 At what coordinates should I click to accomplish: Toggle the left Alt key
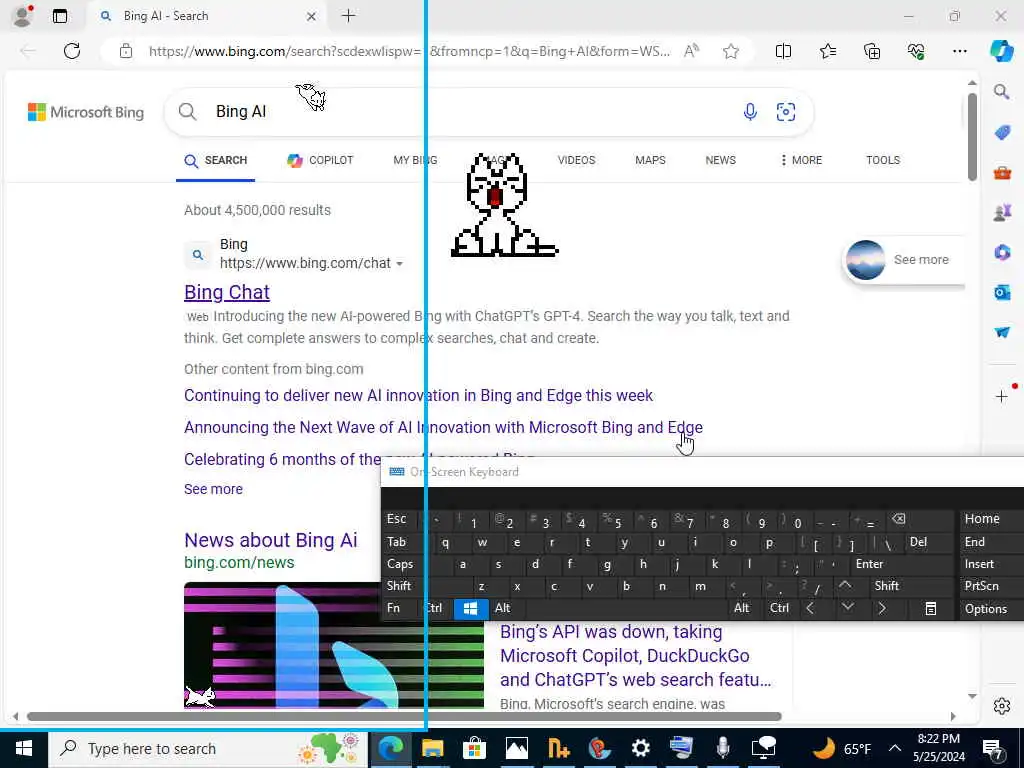pos(502,608)
